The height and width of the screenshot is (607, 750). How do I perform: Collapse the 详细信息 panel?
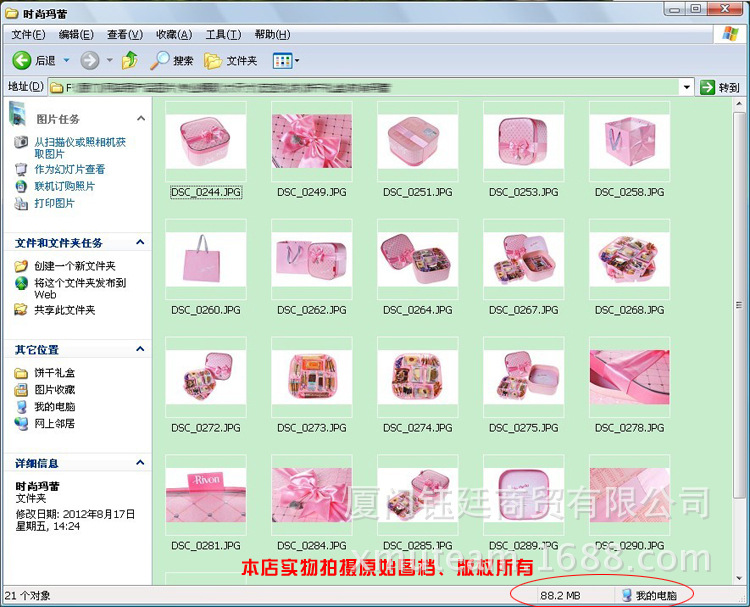[140, 463]
